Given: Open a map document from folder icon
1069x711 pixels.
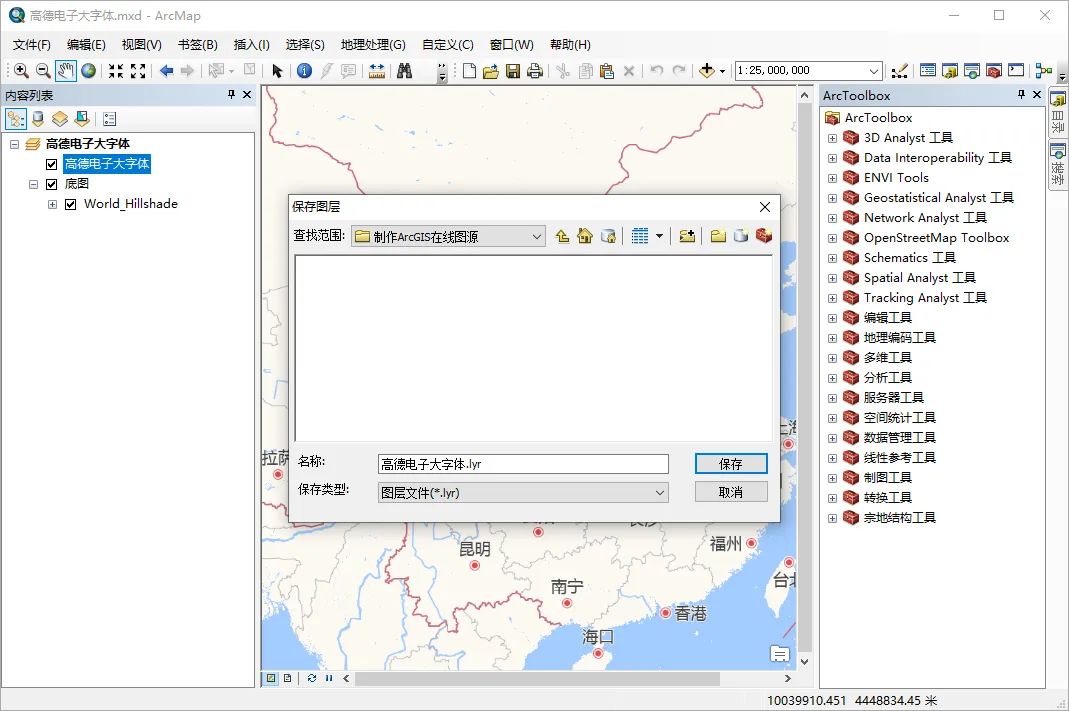Looking at the screenshot, I should tap(491, 70).
